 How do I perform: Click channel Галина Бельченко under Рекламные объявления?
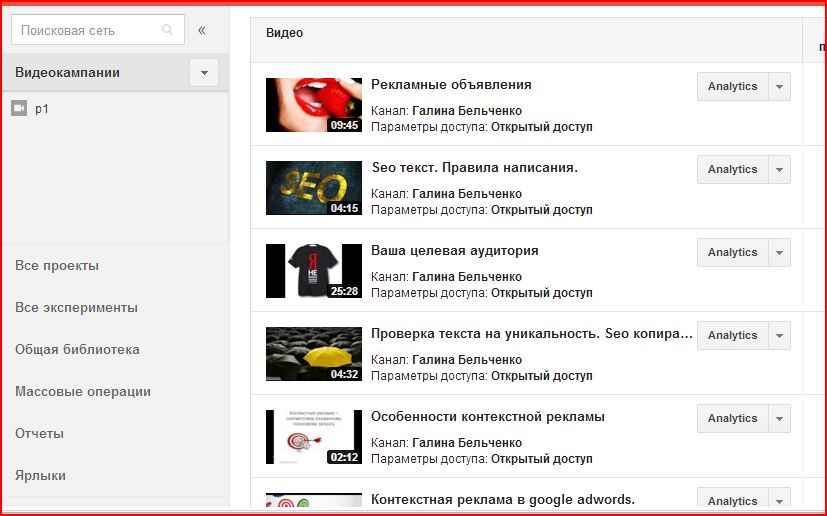(x=467, y=111)
